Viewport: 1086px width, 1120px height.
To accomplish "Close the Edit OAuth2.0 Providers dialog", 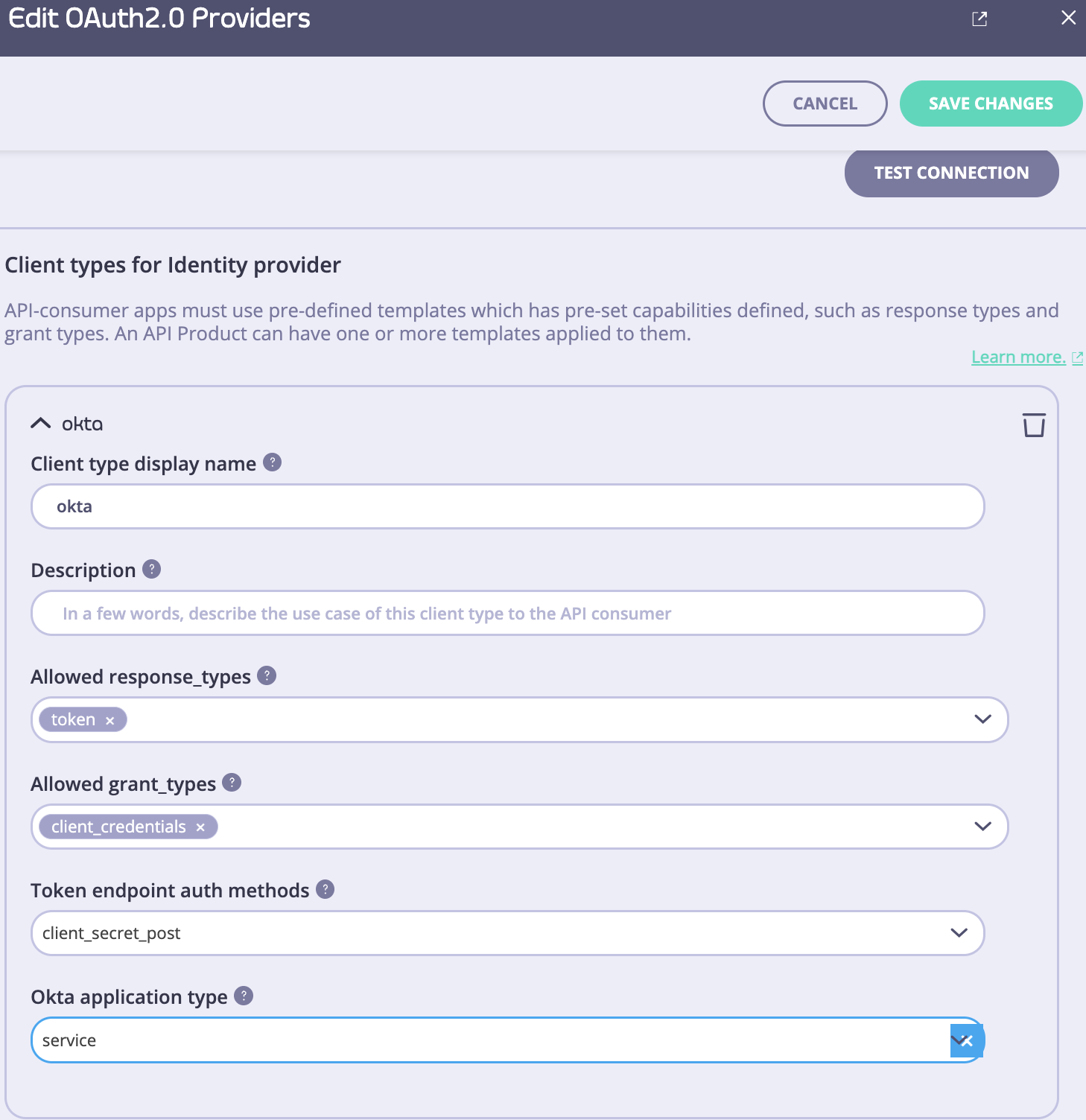I will pyautogui.click(x=1068, y=18).
